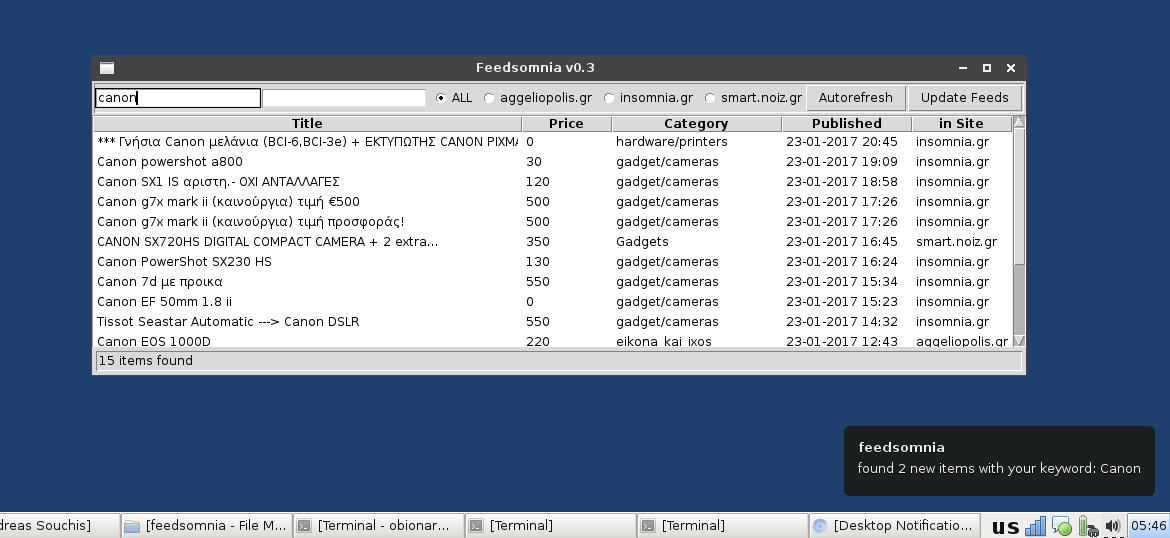Switch to the 'dreas Souchis]' taskbar item

60,525
